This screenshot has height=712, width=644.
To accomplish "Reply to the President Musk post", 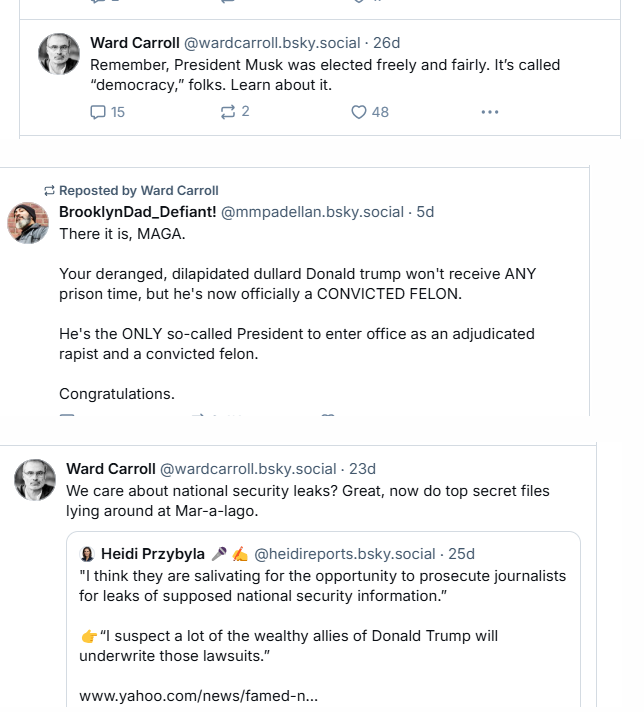I will coord(98,112).
